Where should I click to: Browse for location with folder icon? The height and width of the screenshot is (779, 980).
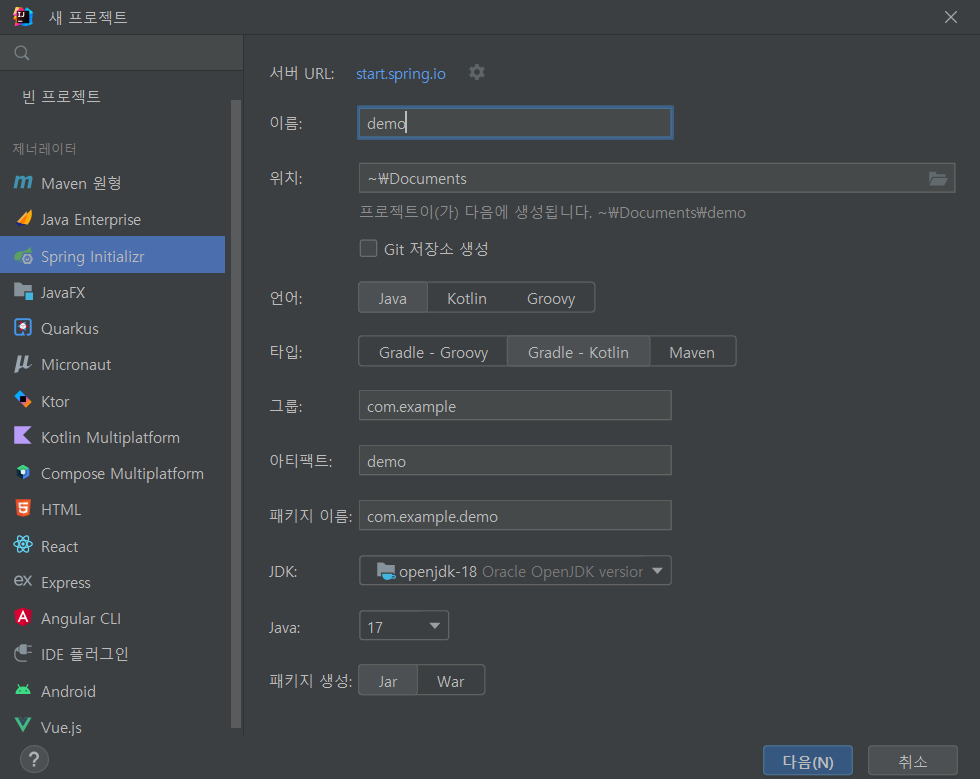[938, 179]
